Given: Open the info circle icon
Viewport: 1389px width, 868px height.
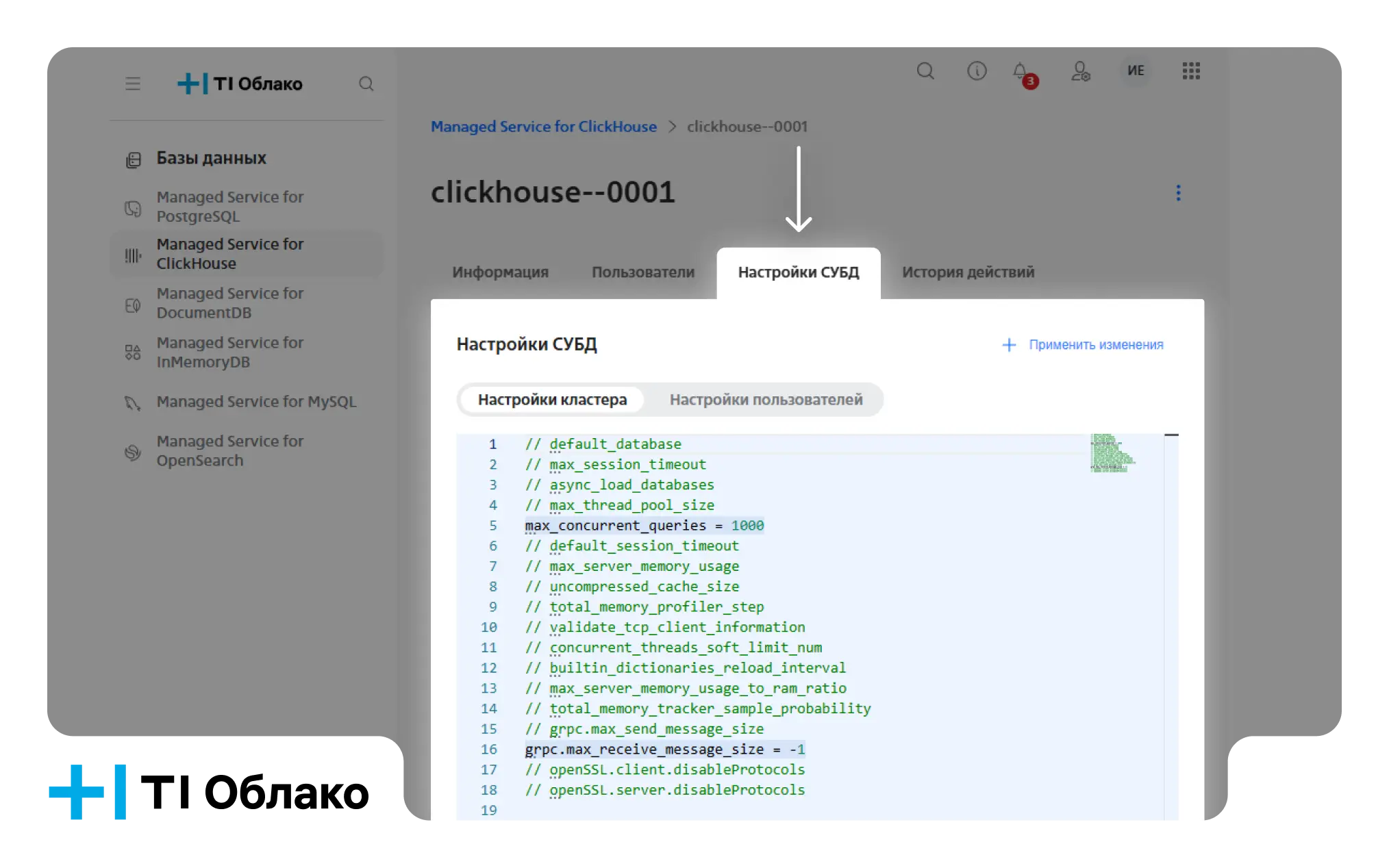Looking at the screenshot, I should (977, 71).
